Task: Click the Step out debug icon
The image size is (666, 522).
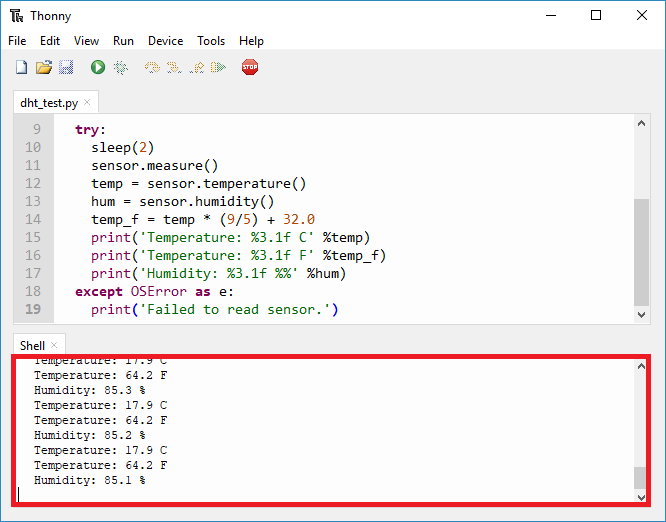Action: click(196, 68)
